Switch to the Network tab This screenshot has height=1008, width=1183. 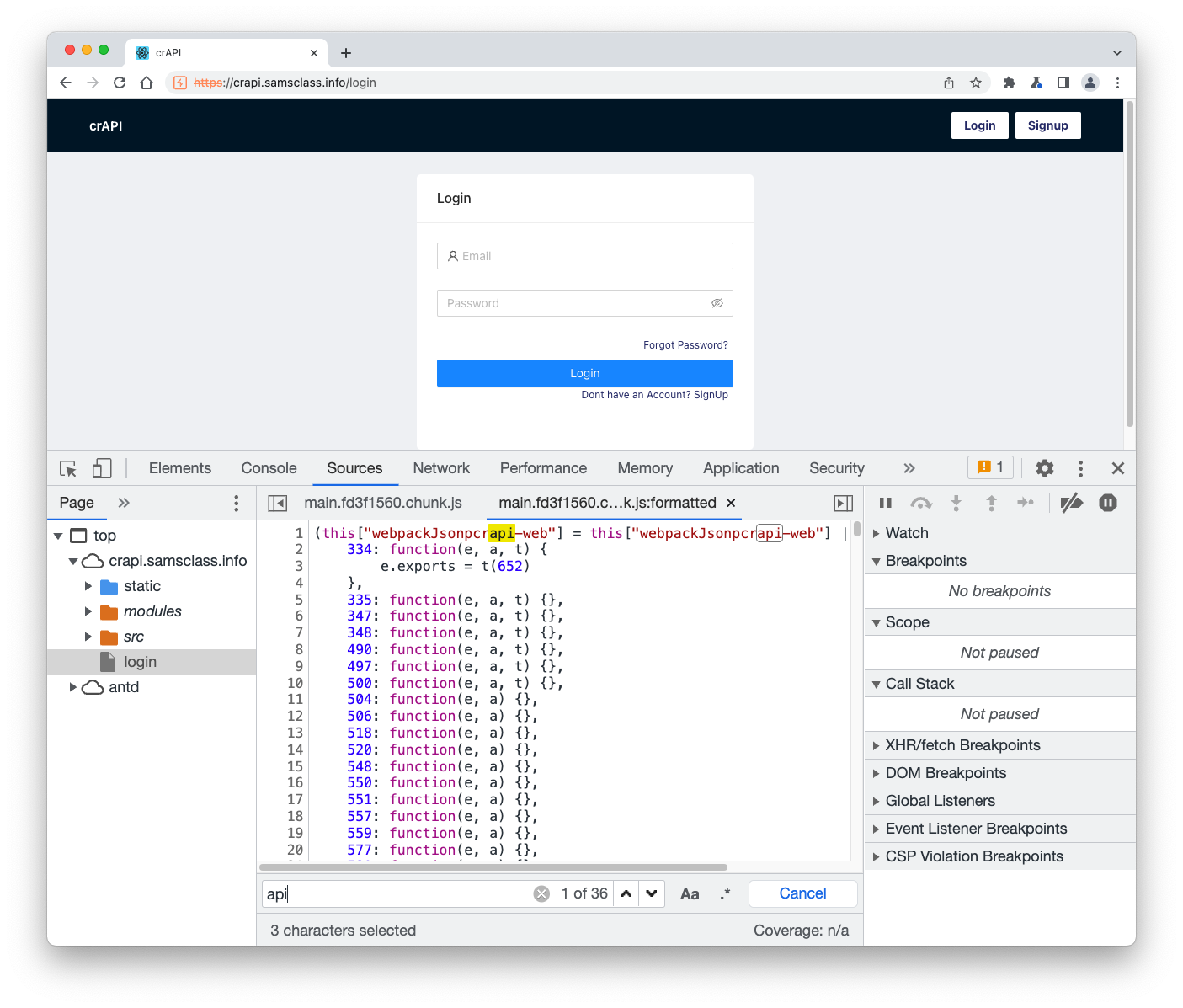pyautogui.click(x=440, y=468)
